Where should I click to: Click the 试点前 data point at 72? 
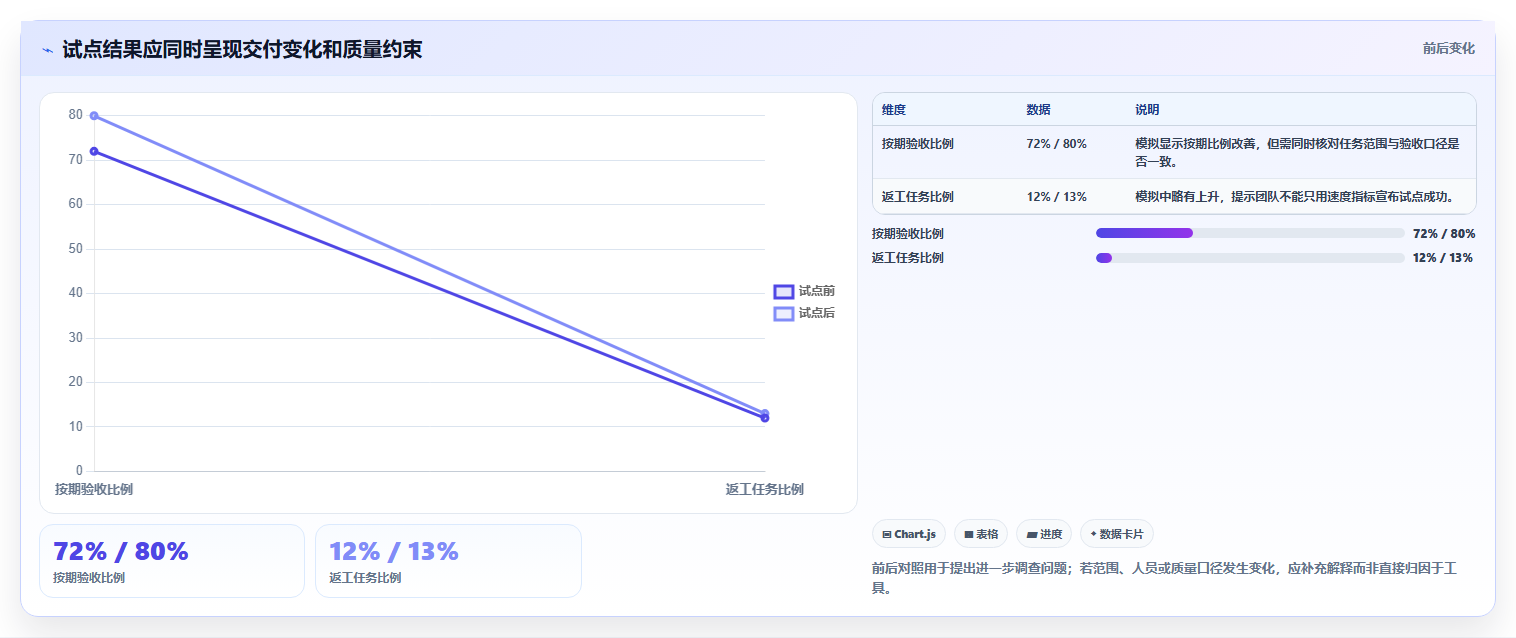click(x=94, y=151)
